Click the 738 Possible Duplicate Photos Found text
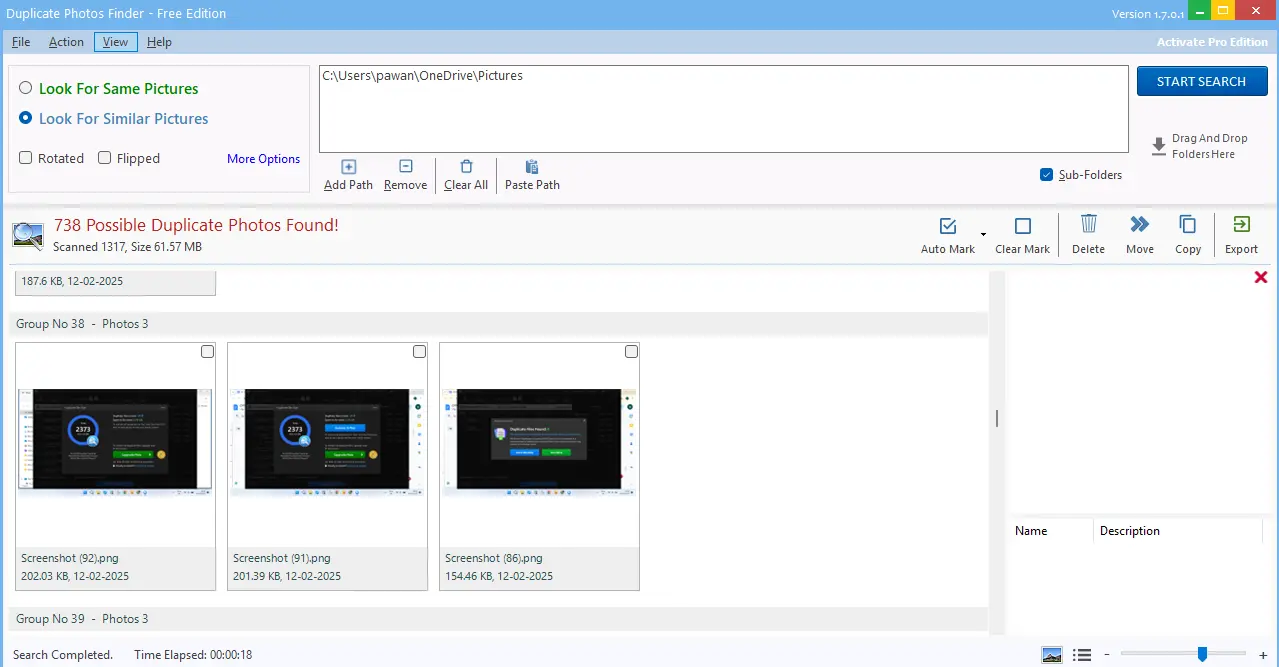The width and height of the screenshot is (1279, 667). click(196, 225)
